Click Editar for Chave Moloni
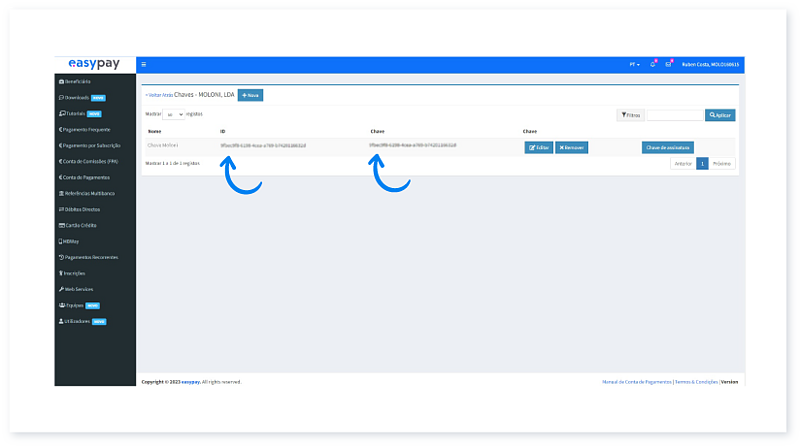 point(539,147)
